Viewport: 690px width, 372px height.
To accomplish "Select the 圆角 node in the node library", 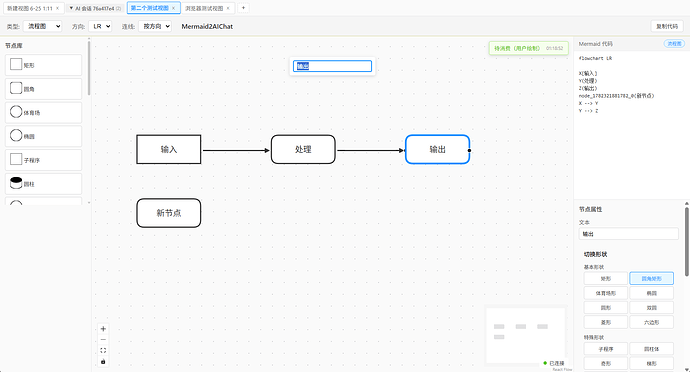I will pos(43,88).
